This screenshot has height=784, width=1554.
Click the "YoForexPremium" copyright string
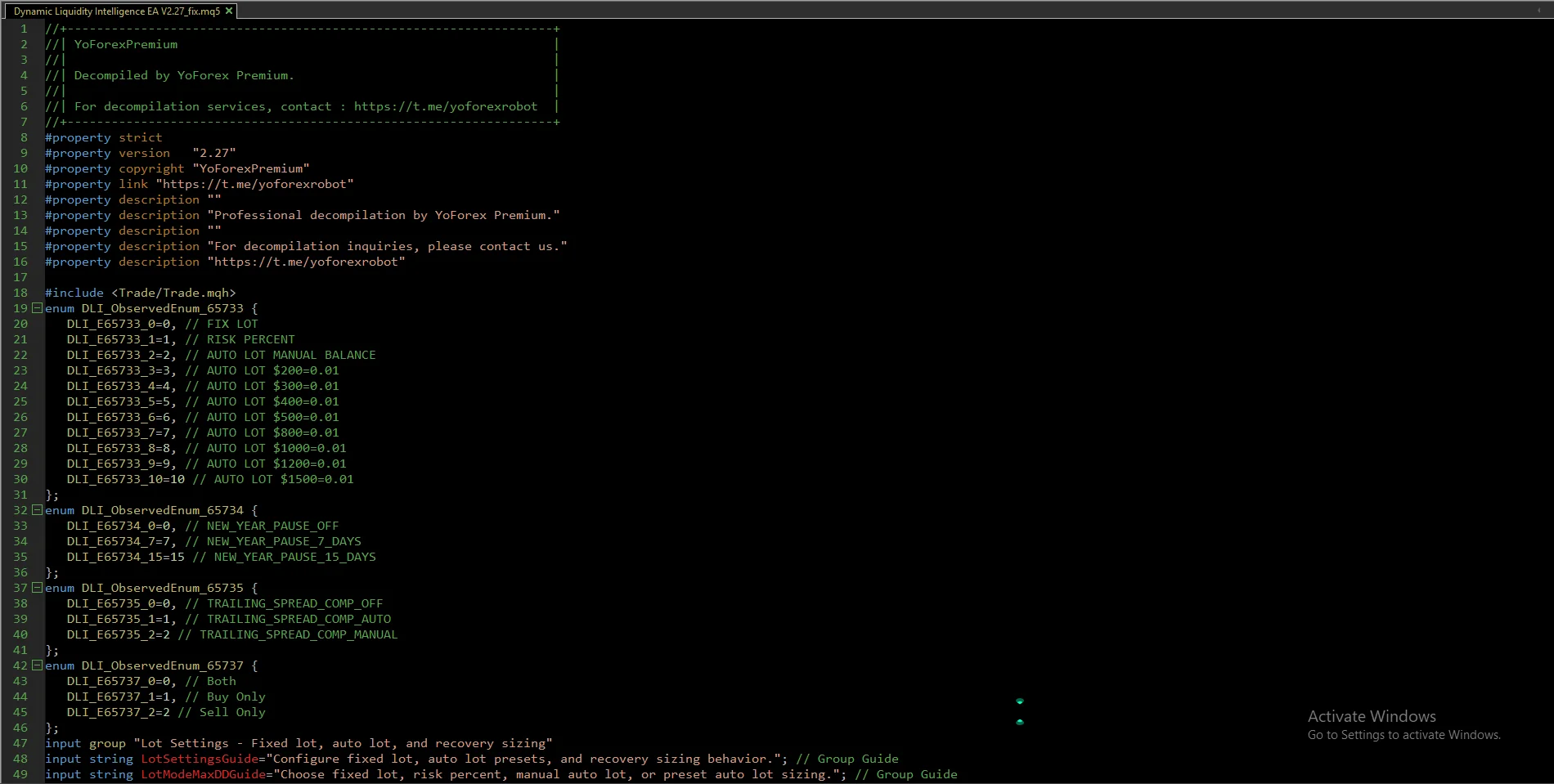click(251, 168)
